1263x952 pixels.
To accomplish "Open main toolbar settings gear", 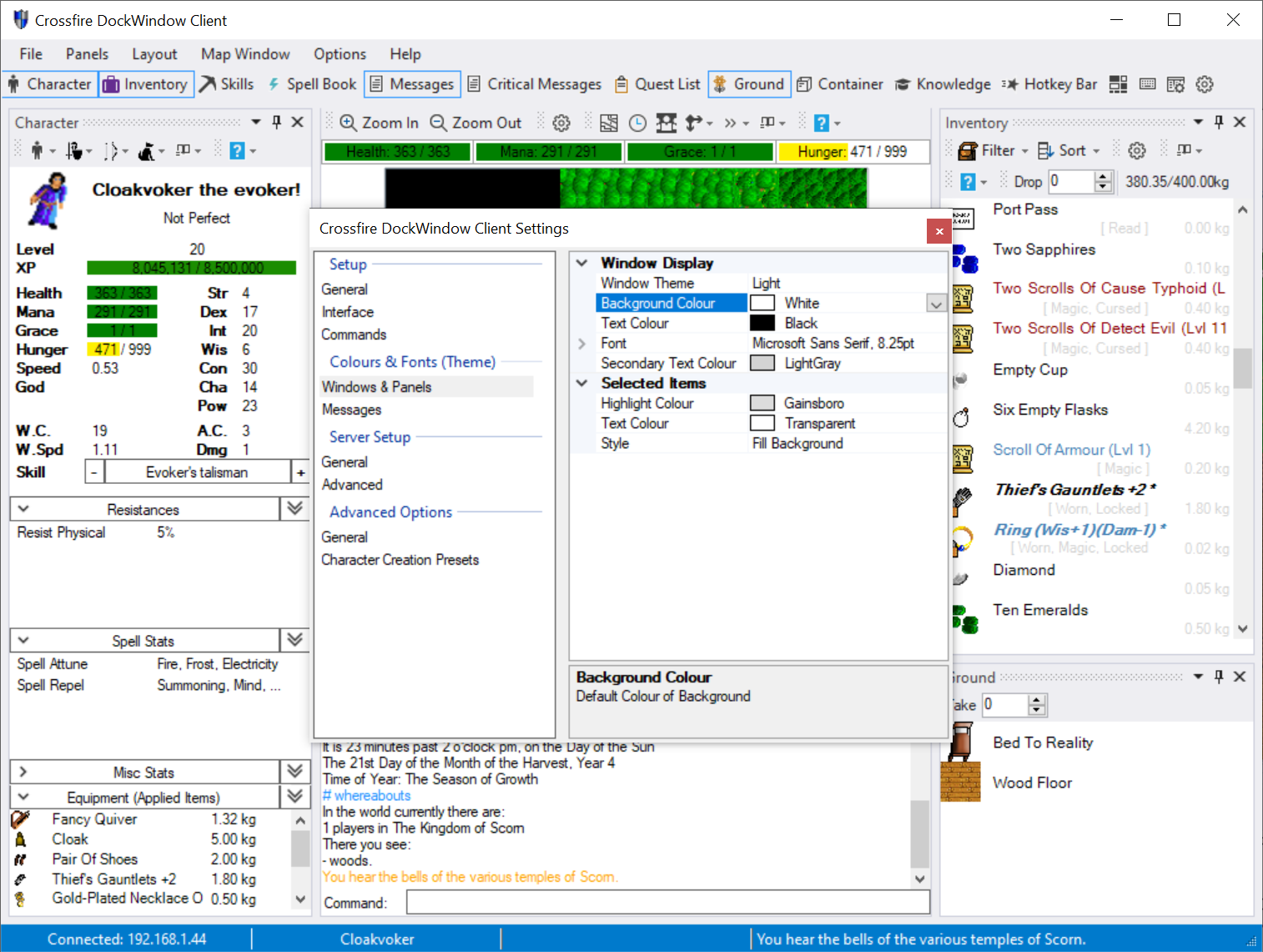I will point(1204,84).
